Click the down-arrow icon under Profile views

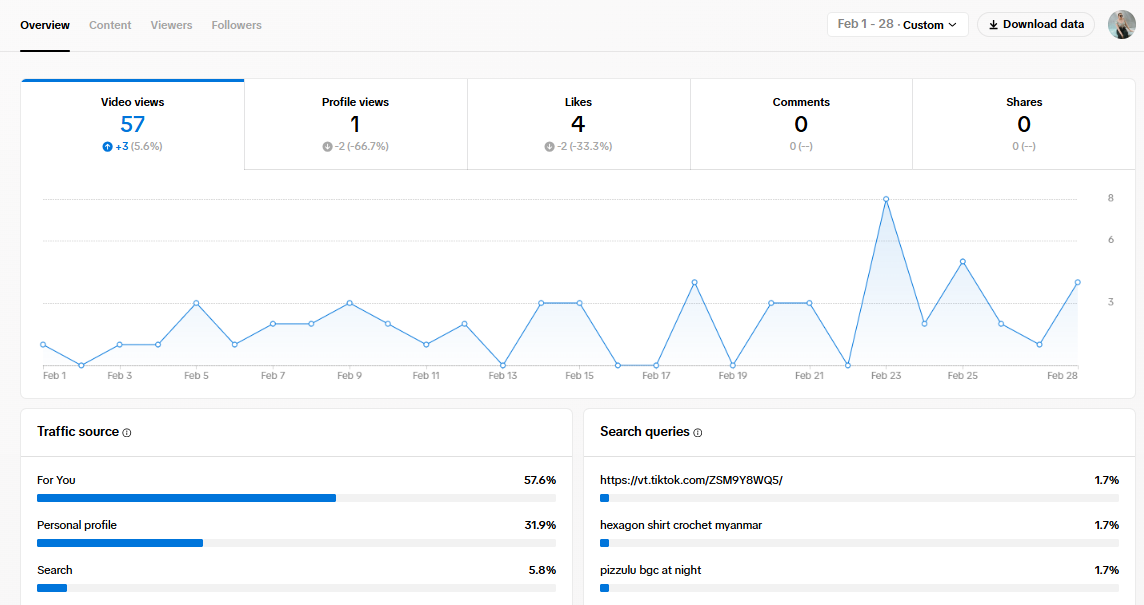pyautogui.click(x=328, y=147)
